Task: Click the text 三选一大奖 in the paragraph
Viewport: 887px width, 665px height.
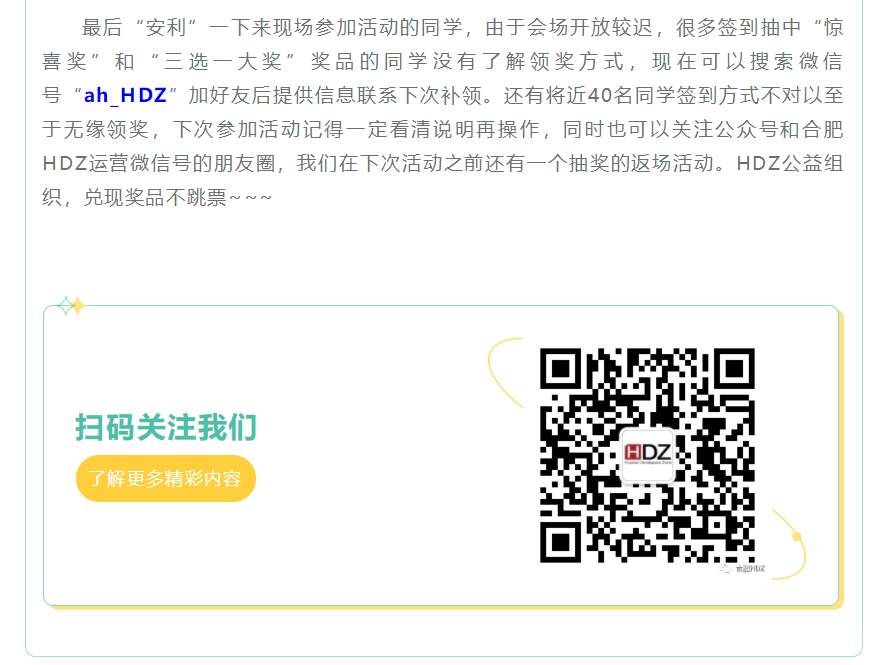Action: click(x=223, y=62)
